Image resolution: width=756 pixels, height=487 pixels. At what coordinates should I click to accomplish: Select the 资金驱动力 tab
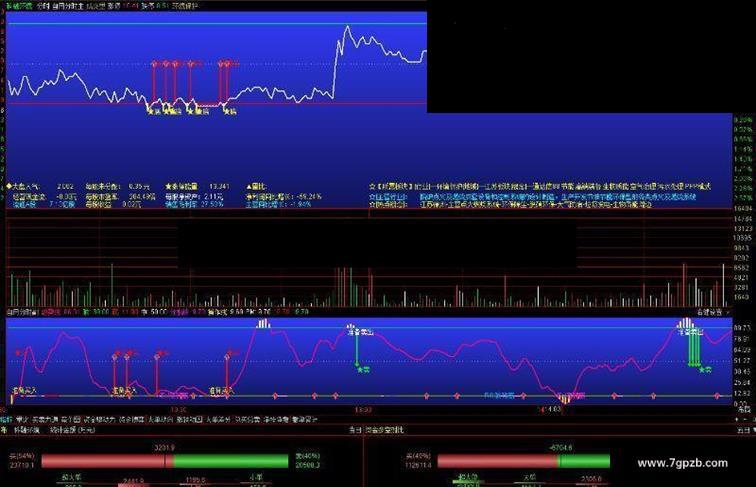(x=100, y=420)
